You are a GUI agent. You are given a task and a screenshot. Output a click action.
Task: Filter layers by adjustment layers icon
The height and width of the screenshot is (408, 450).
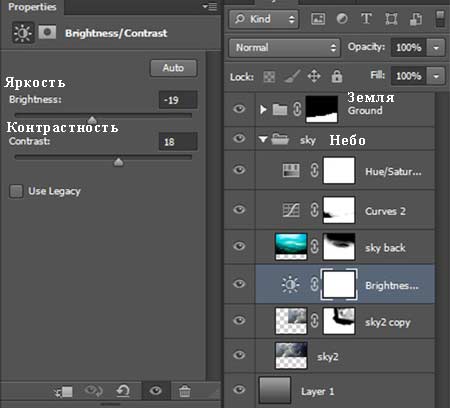click(x=342, y=19)
